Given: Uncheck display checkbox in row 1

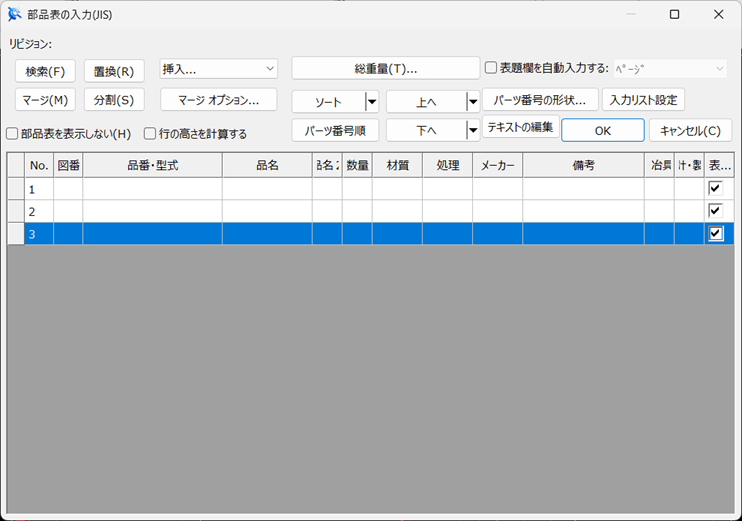Looking at the screenshot, I should click(x=715, y=188).
